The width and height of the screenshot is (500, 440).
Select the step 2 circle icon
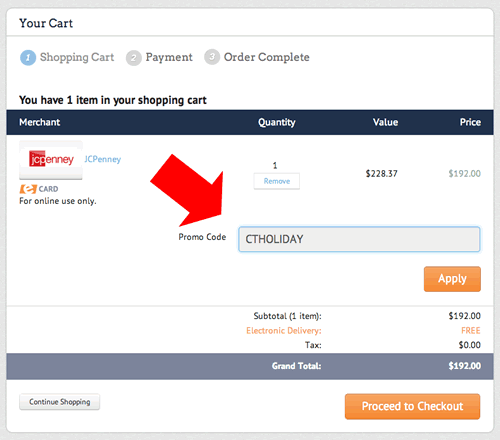pos(134,58)
